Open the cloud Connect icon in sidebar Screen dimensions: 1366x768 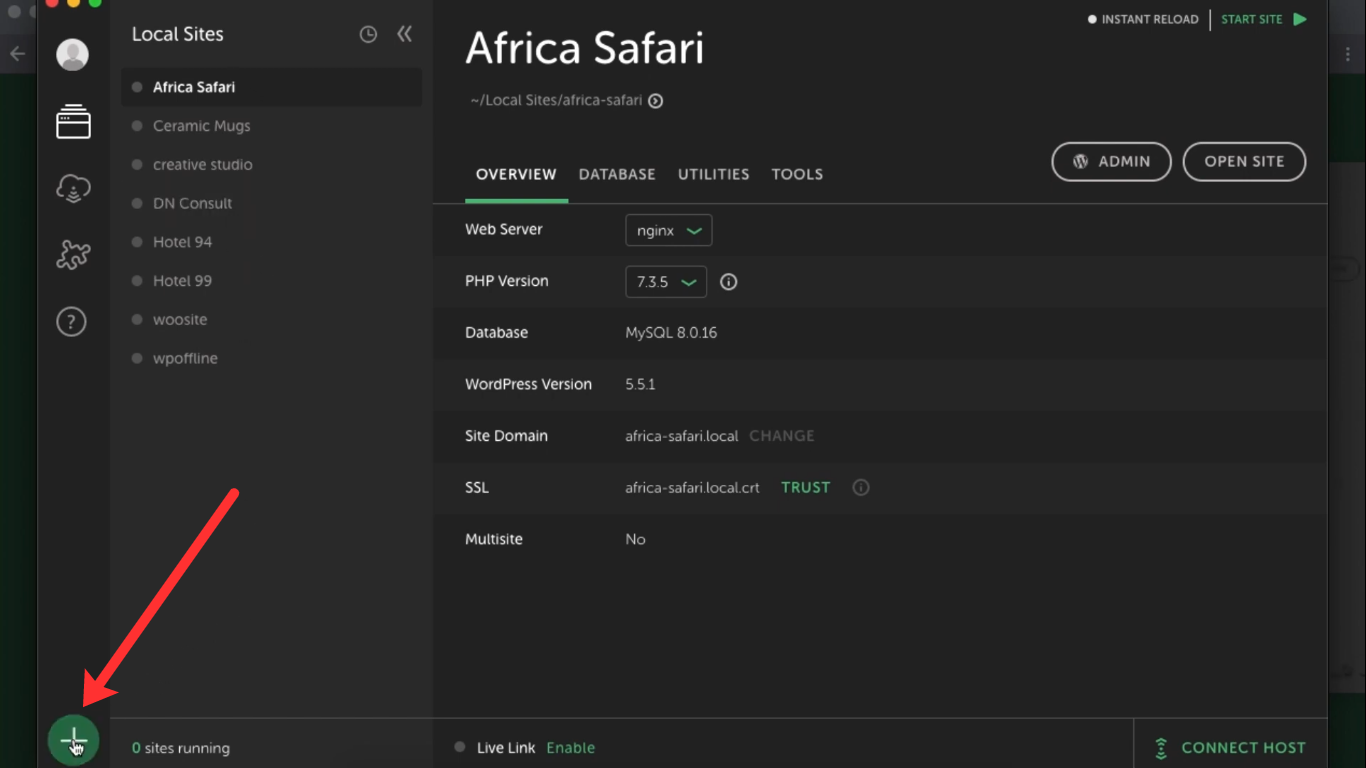tap(73, 188)
